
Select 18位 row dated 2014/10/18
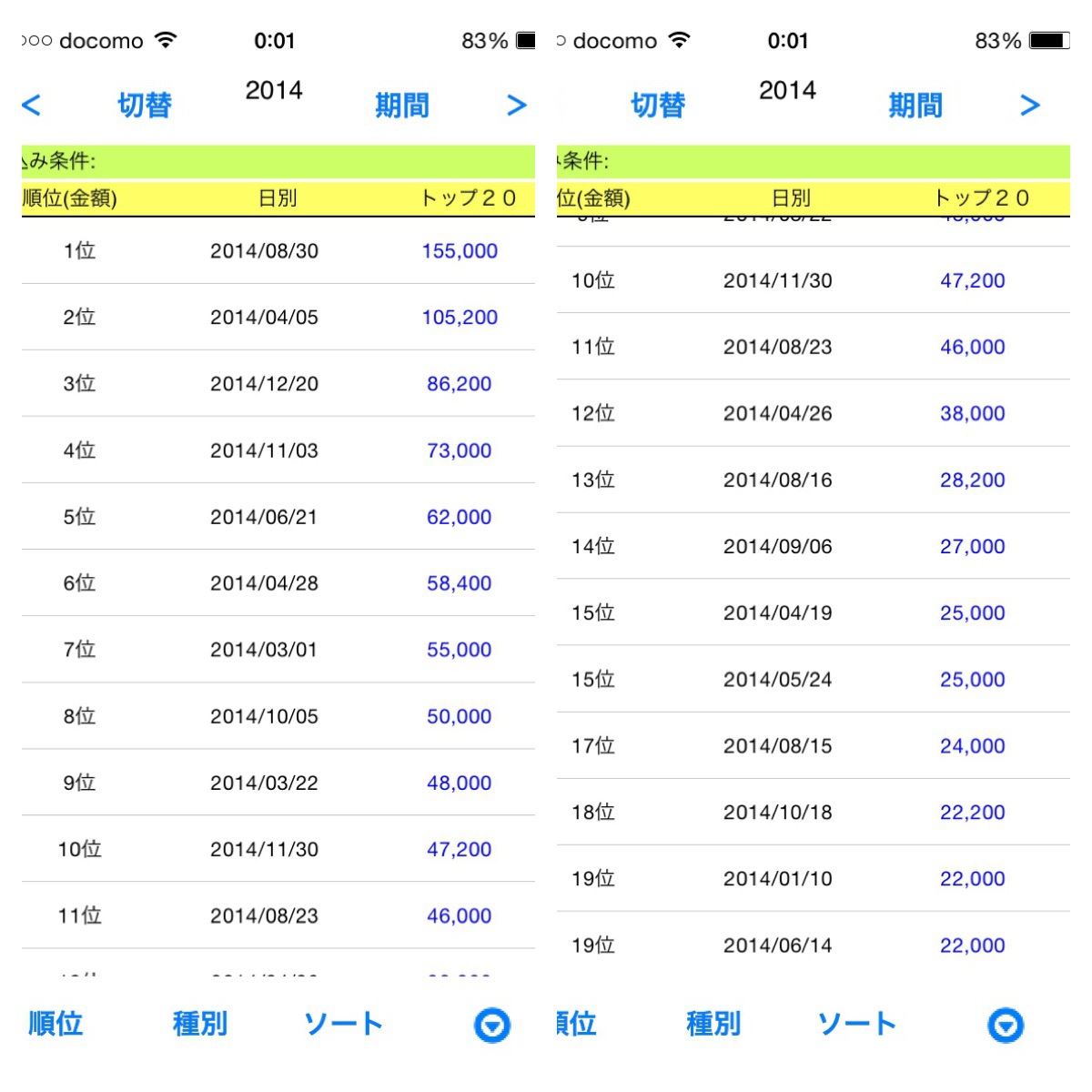(x=814, y=812)
